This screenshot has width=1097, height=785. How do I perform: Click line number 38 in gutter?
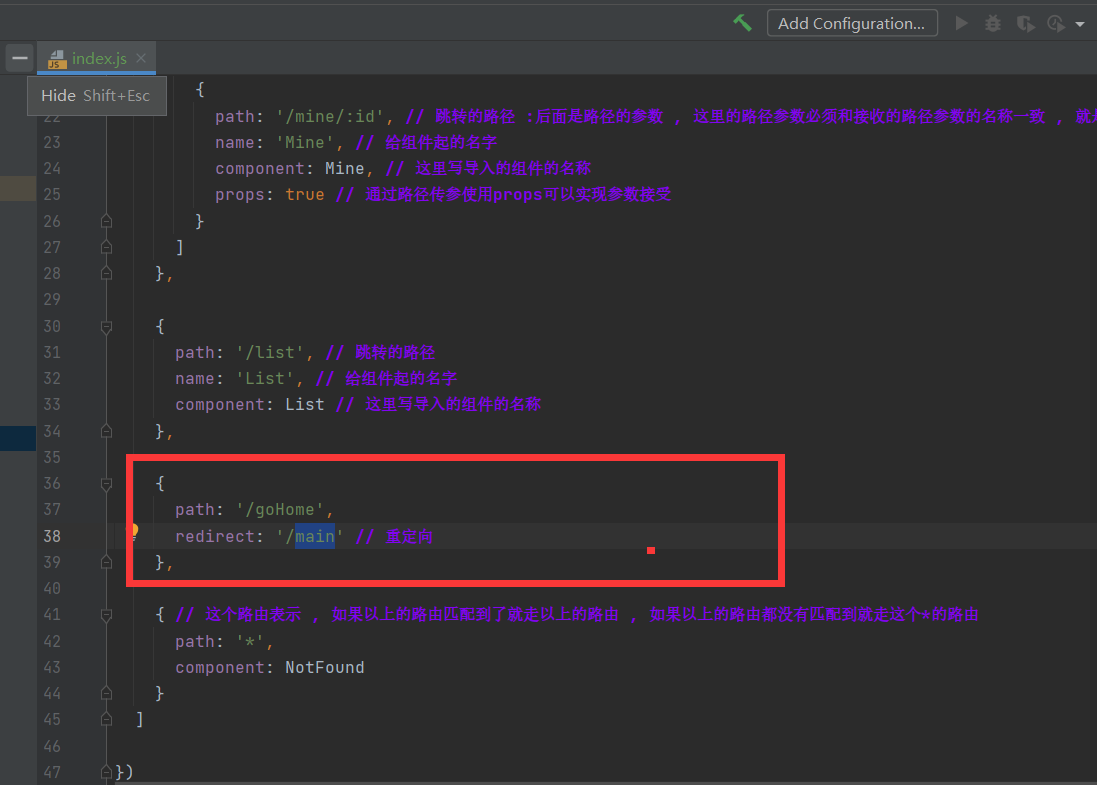(52, 537)
